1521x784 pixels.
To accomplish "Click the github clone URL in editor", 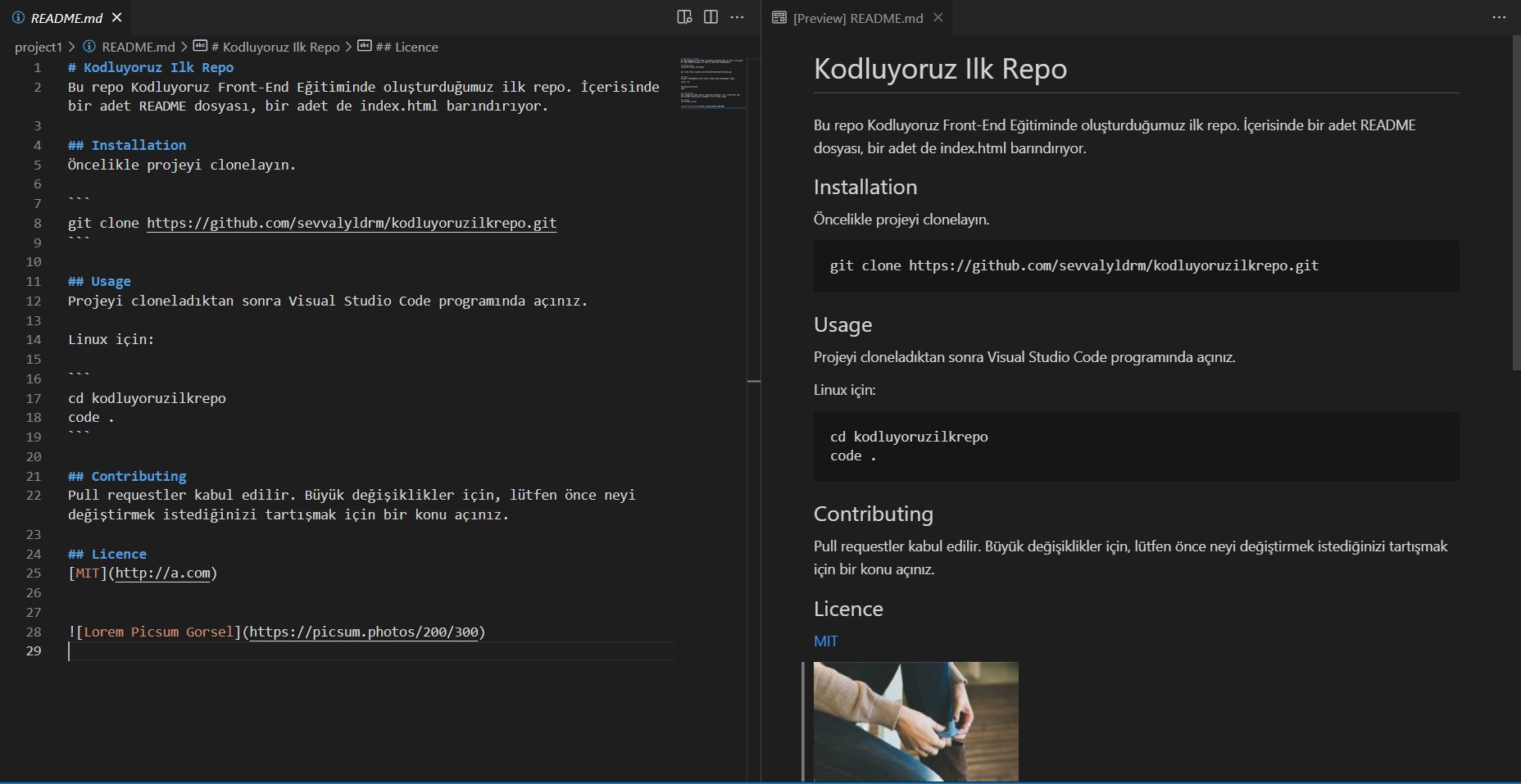I will [352, 223].
